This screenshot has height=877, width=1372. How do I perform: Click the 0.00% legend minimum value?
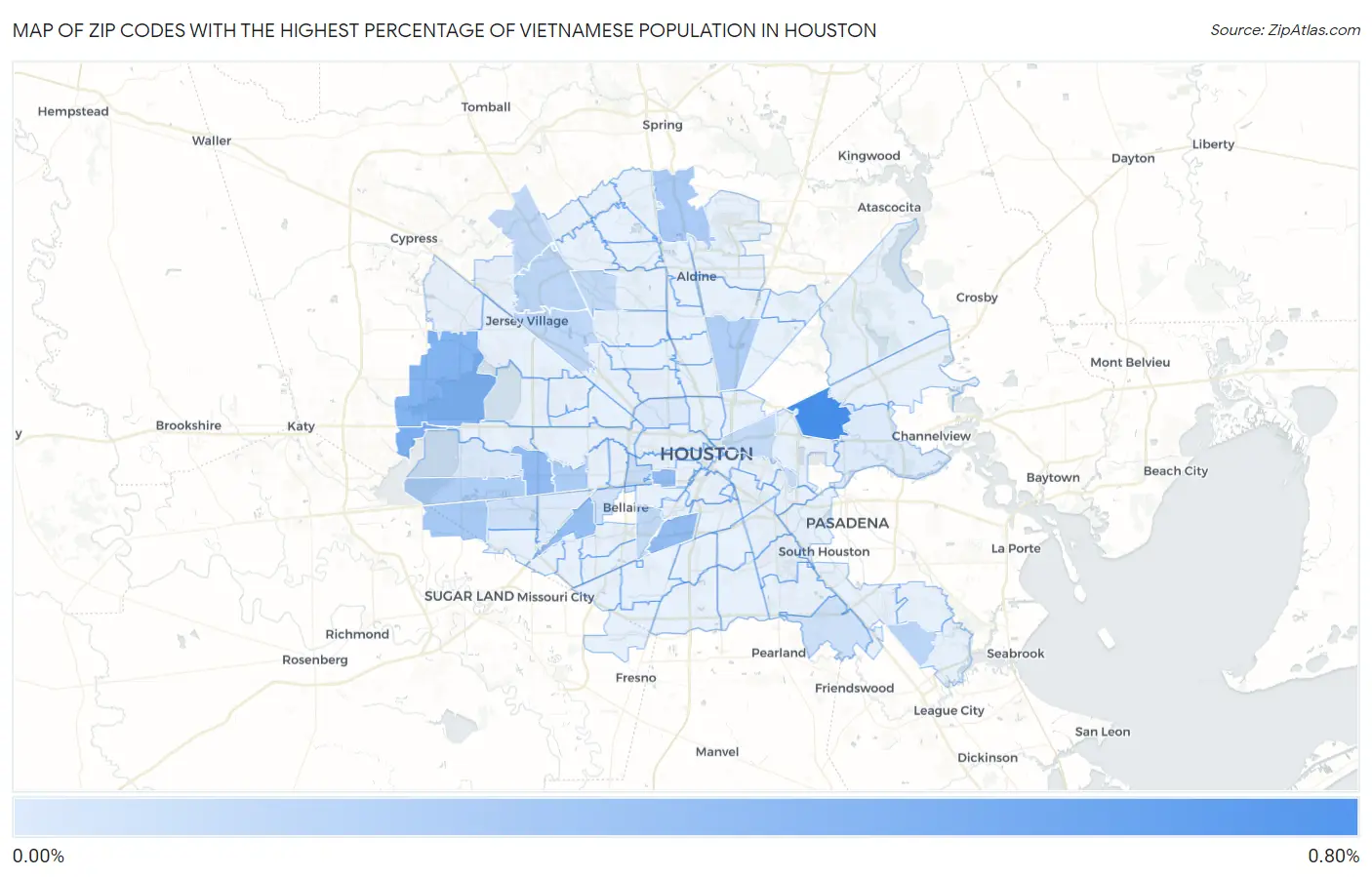(x=38, y=857)
